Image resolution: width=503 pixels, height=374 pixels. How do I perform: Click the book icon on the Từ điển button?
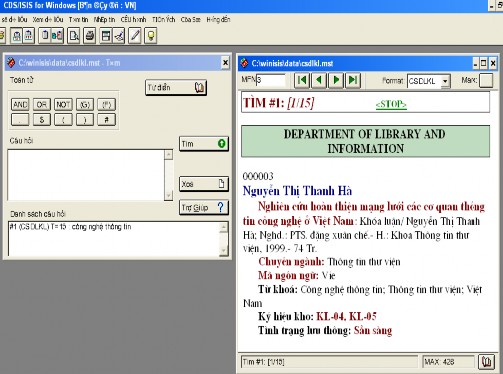(x=199, y=88)
